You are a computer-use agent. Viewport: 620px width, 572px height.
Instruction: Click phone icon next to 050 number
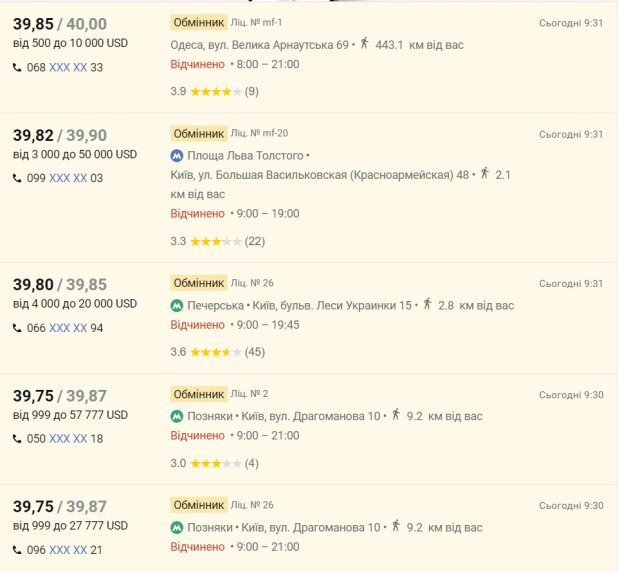click(17, 439)
